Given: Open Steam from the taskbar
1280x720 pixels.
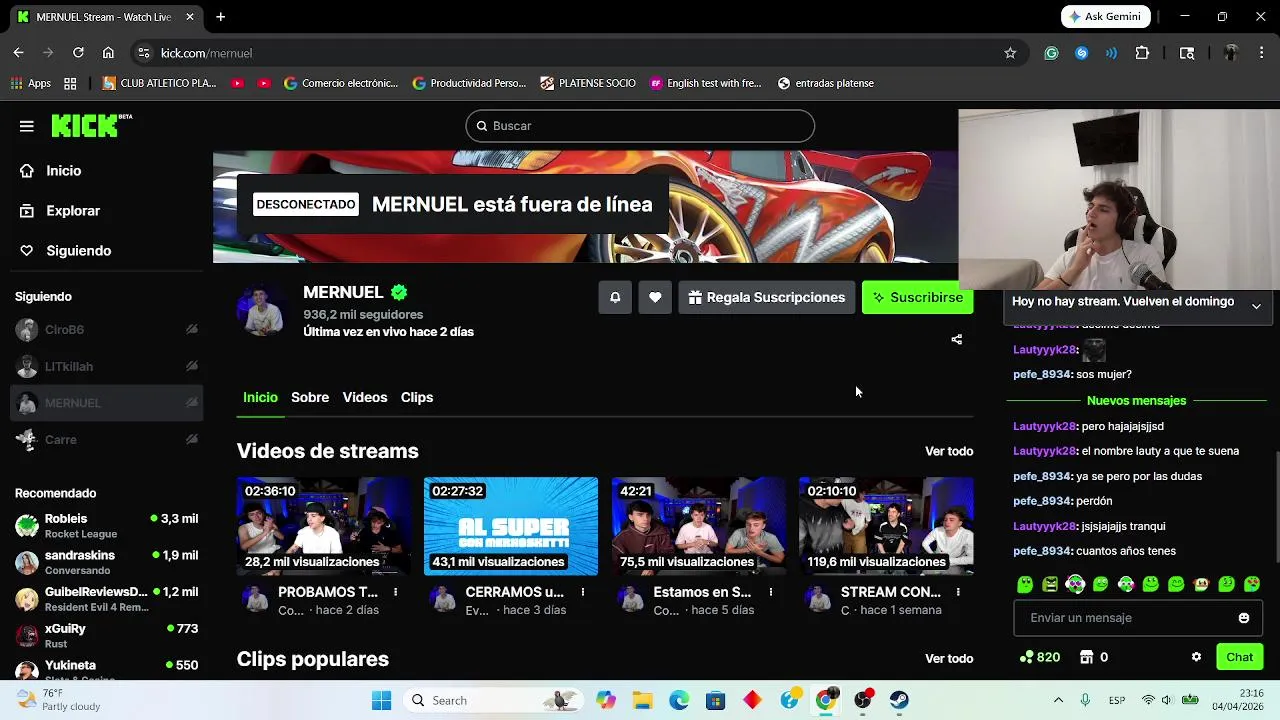Looking at the screenshot, I should pyautogui.click(x=899, y=700).
